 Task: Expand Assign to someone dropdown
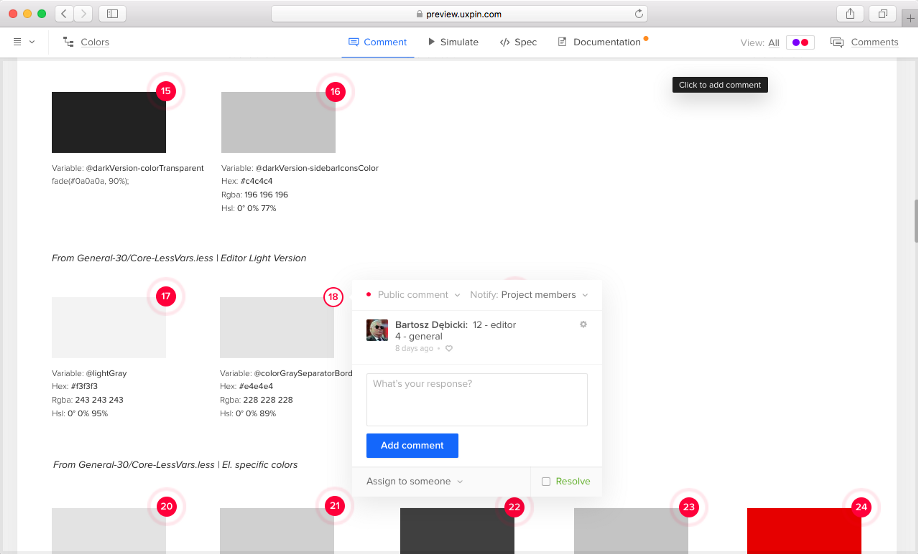[x=414, y=481]
